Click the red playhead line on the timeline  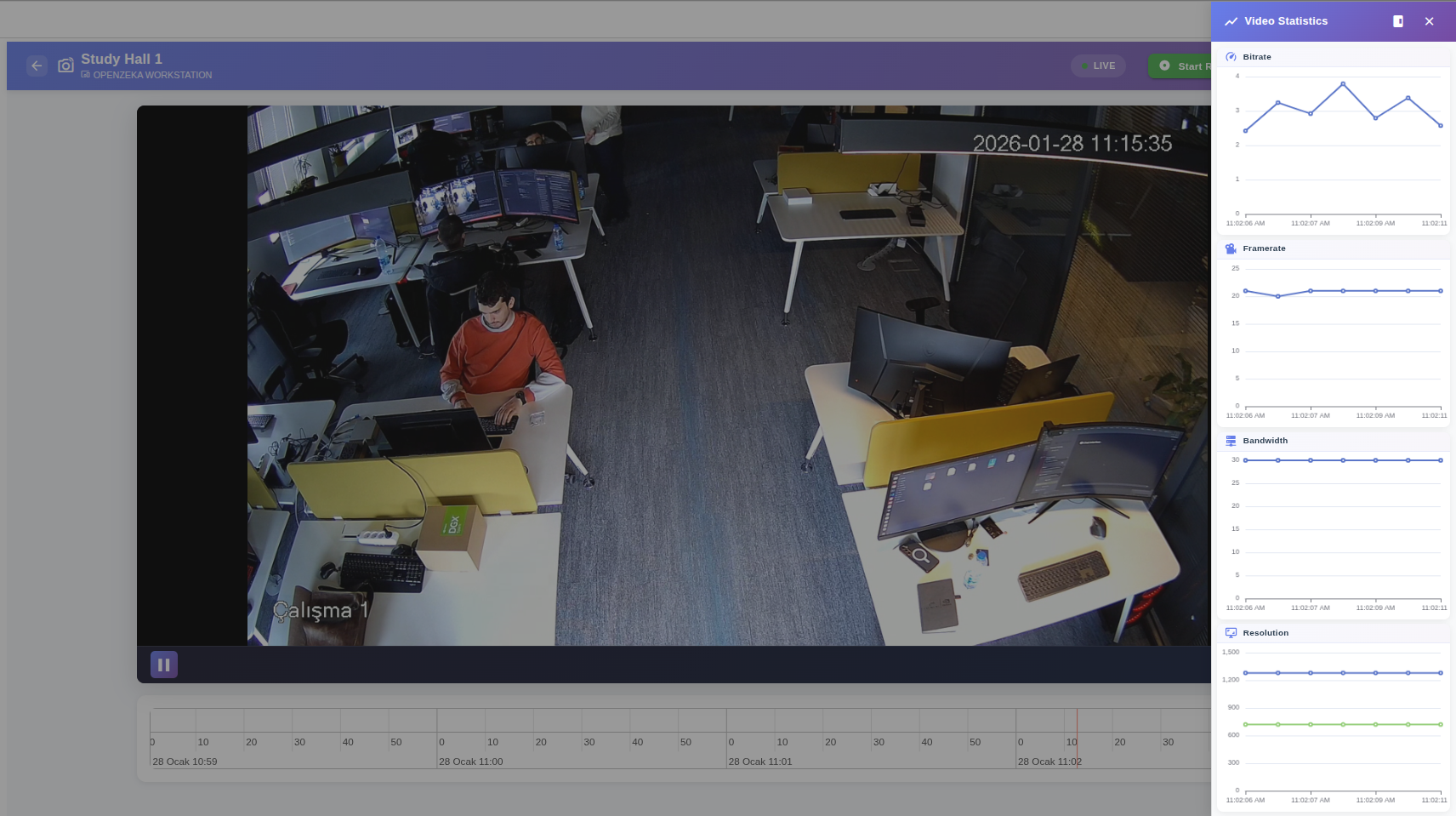1077,732
